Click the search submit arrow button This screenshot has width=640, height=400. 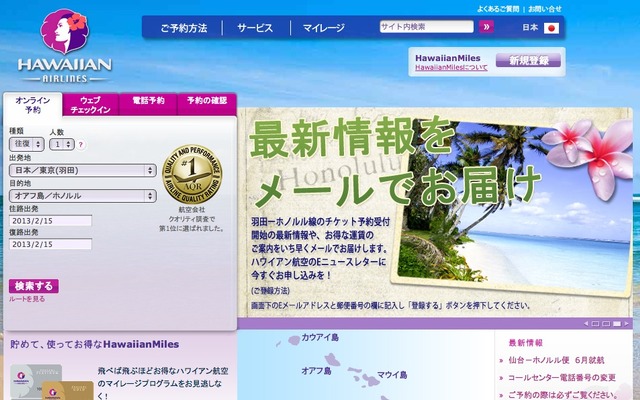[486, 27]
